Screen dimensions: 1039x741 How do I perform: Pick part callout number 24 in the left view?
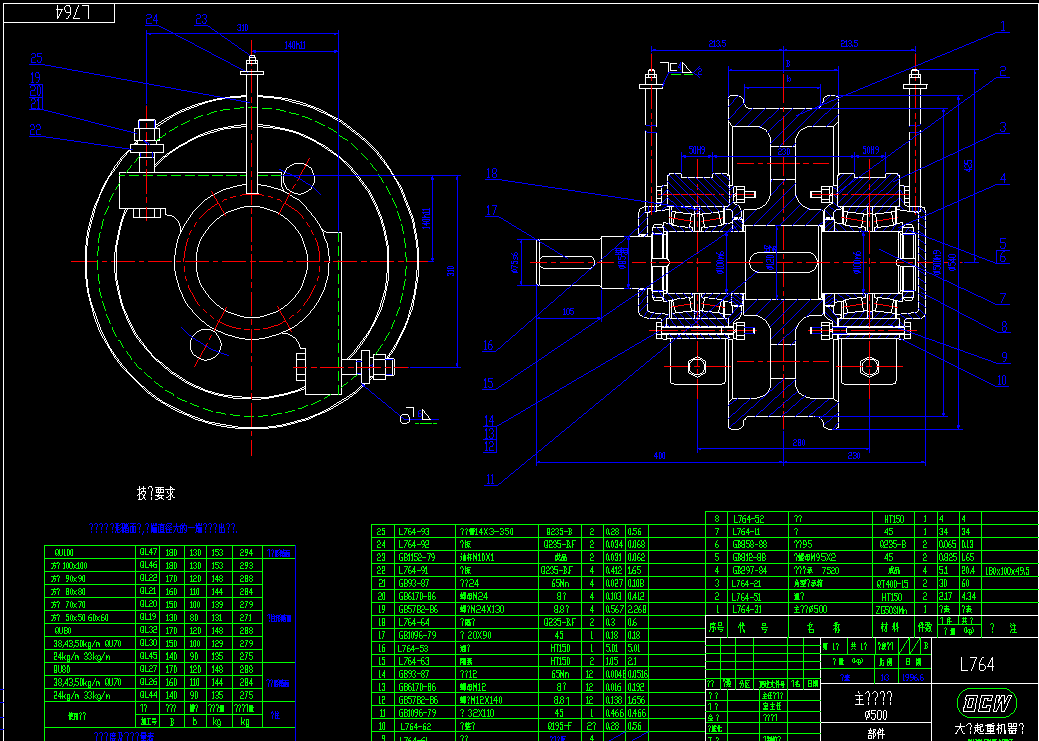pos(152,19)
